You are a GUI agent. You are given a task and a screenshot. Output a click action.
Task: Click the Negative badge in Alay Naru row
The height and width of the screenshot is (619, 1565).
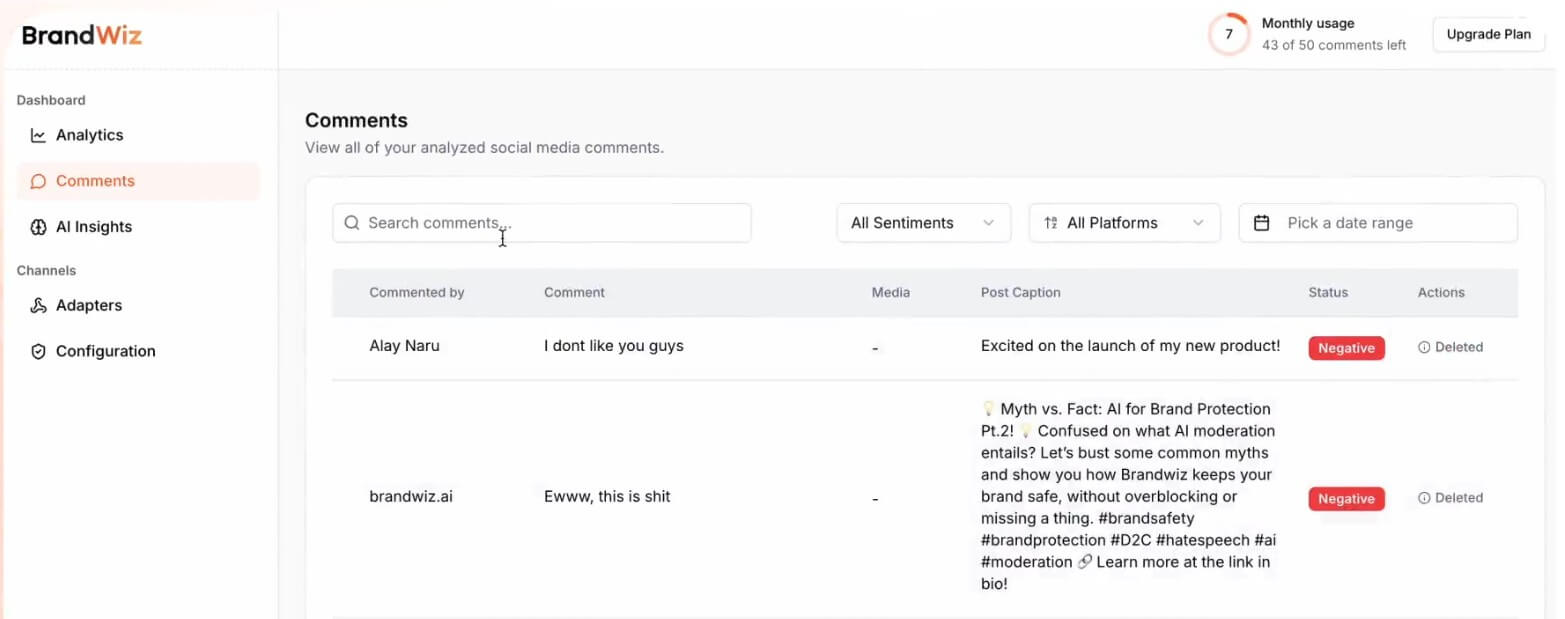coord(1346,348)
